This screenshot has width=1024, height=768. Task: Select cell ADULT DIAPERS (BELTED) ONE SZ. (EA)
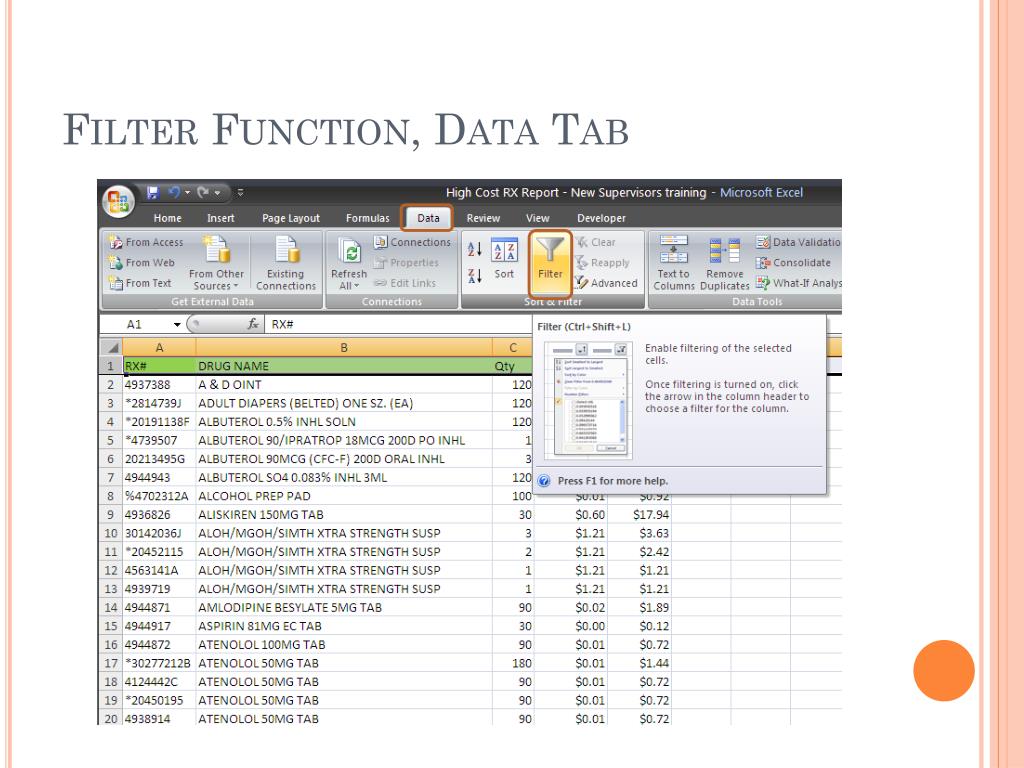[344, 403]
